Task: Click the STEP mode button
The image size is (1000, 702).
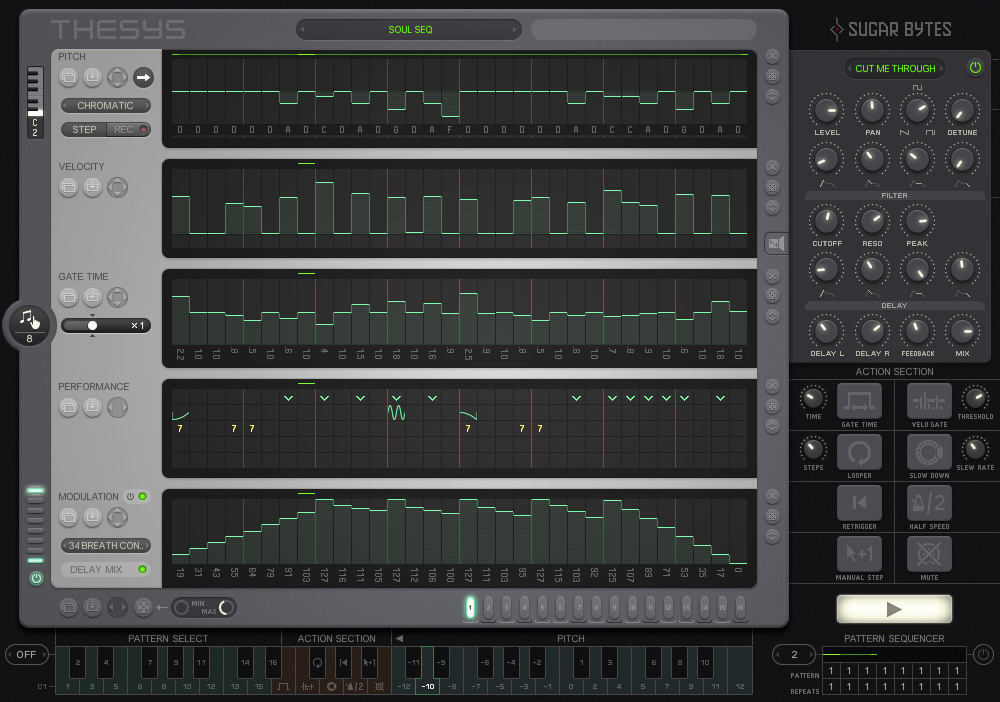Action: 84,130
